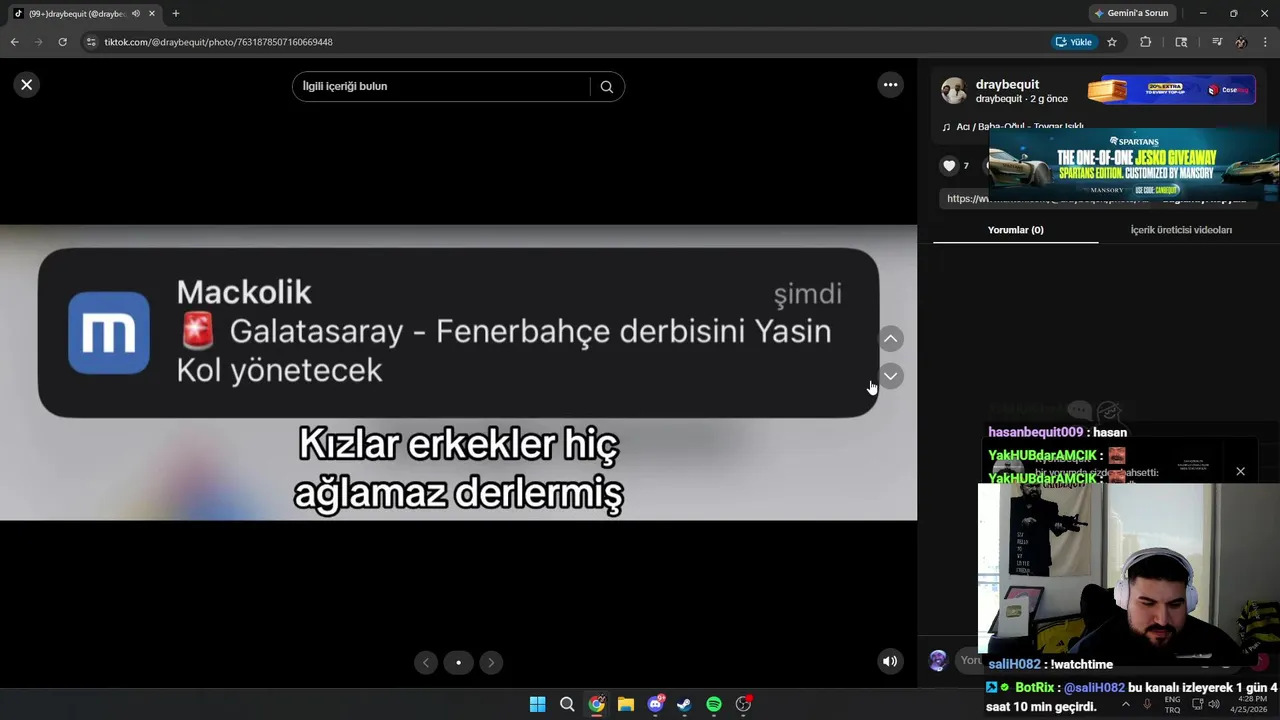The image size is (1280, 720).
Task: Open Discord from the taskbar
Action: tap(655, 704)
